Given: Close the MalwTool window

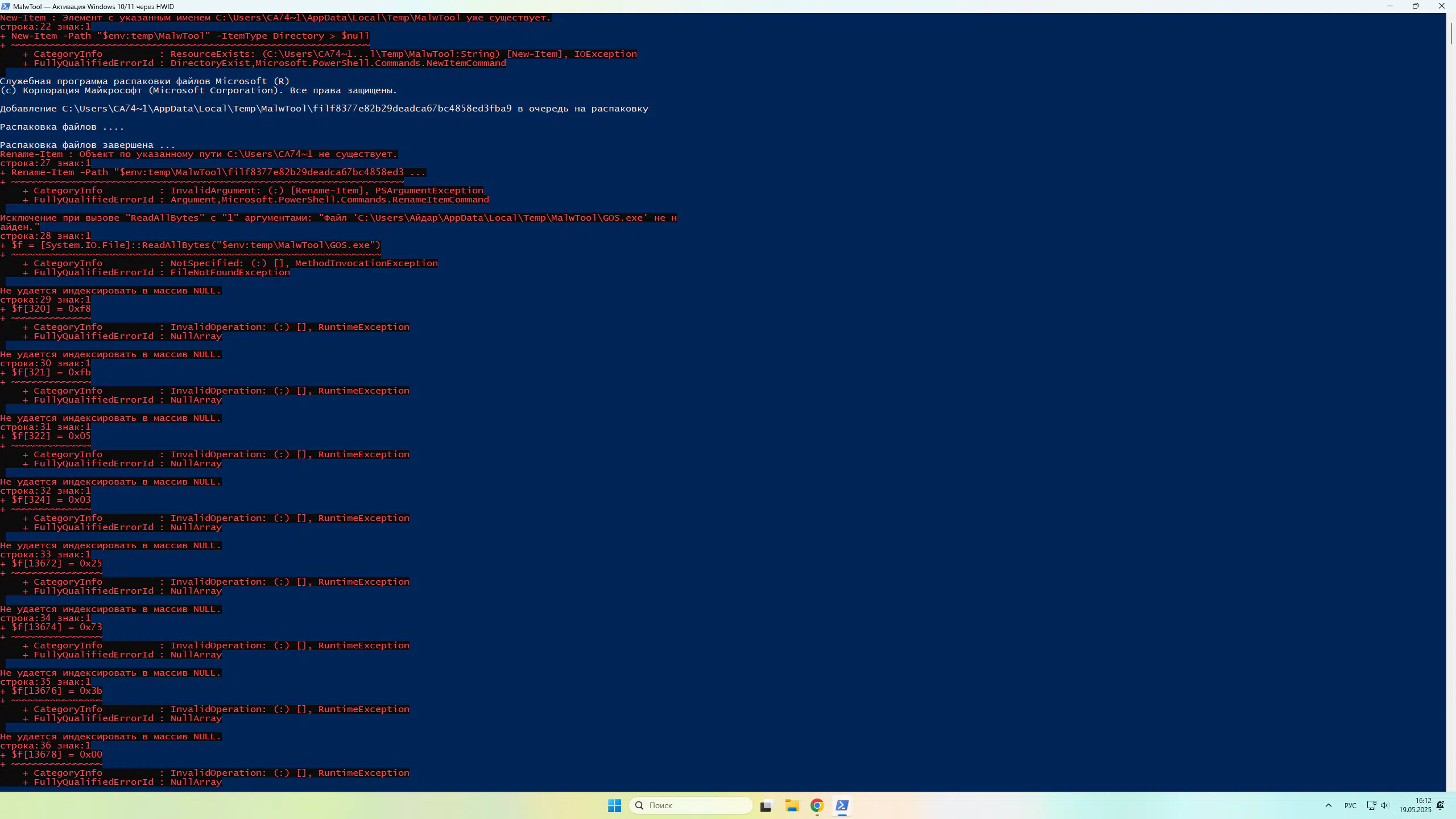Looking at the screenshot, I should coord(1442,6).
